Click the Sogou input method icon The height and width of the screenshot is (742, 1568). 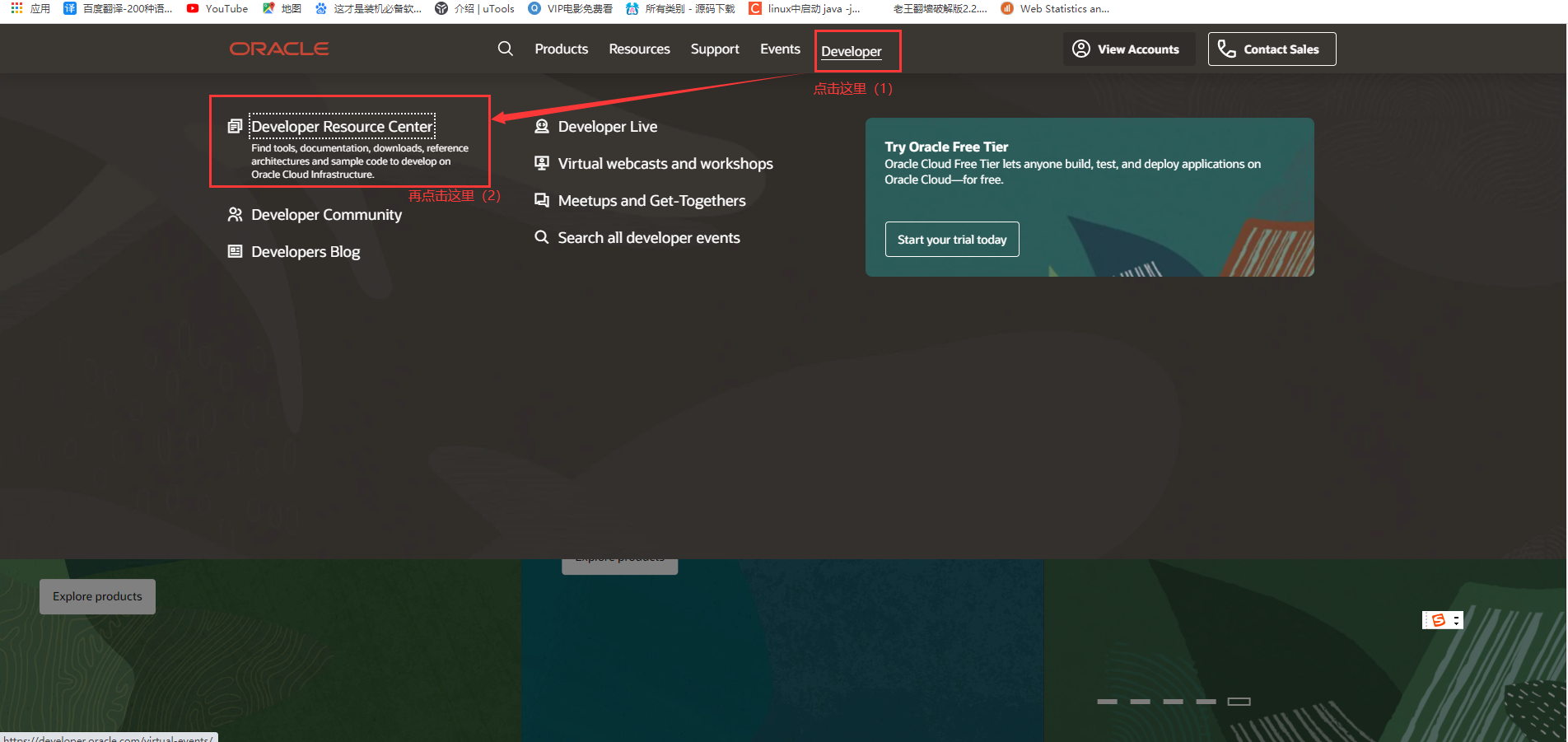click(x=1438, y=620)
